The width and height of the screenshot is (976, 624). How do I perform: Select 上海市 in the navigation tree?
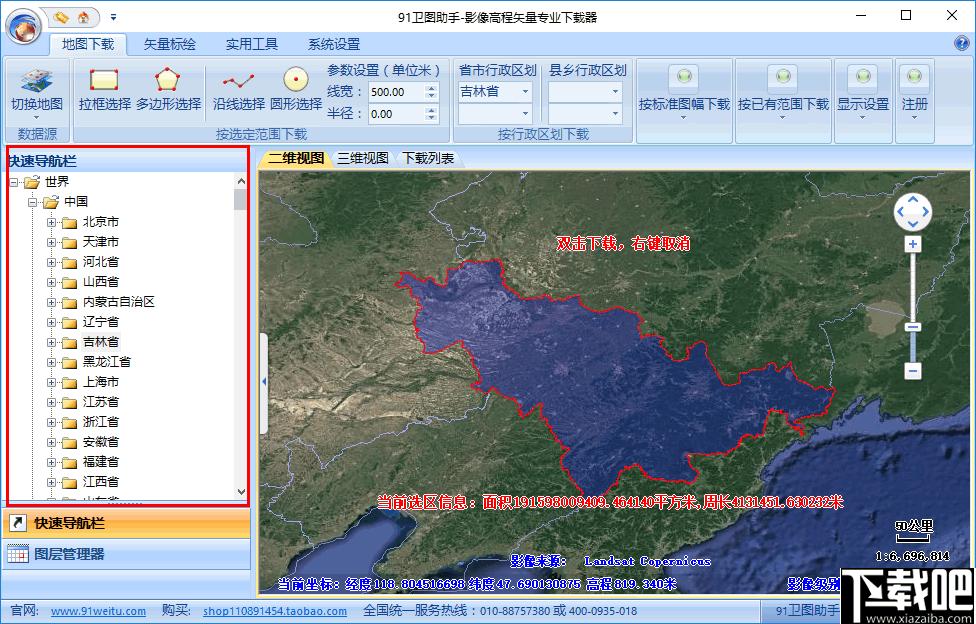[x=100, y=381]
